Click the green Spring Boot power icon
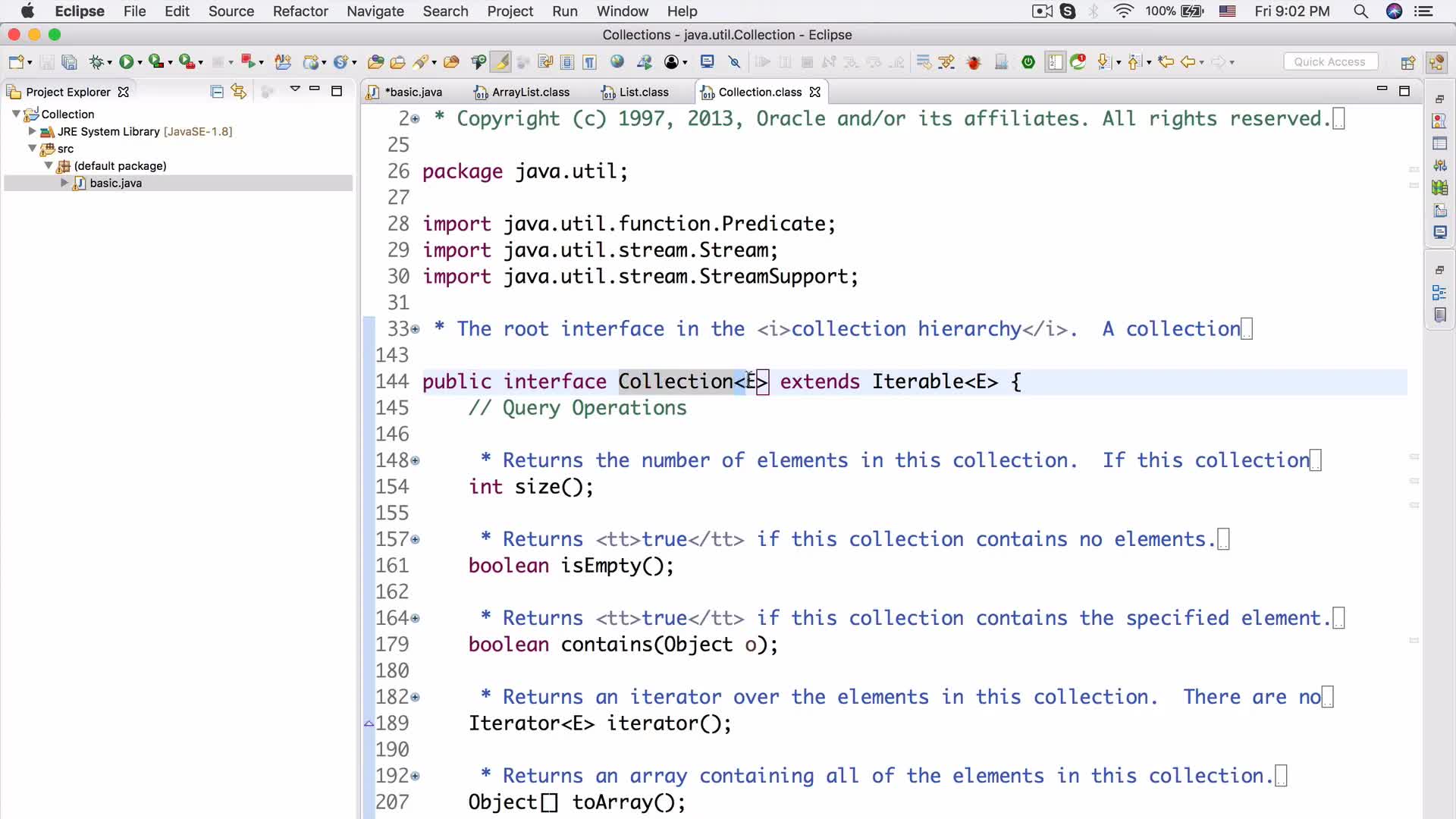This screenshot has width=1456, height=819. (1028, 62)
